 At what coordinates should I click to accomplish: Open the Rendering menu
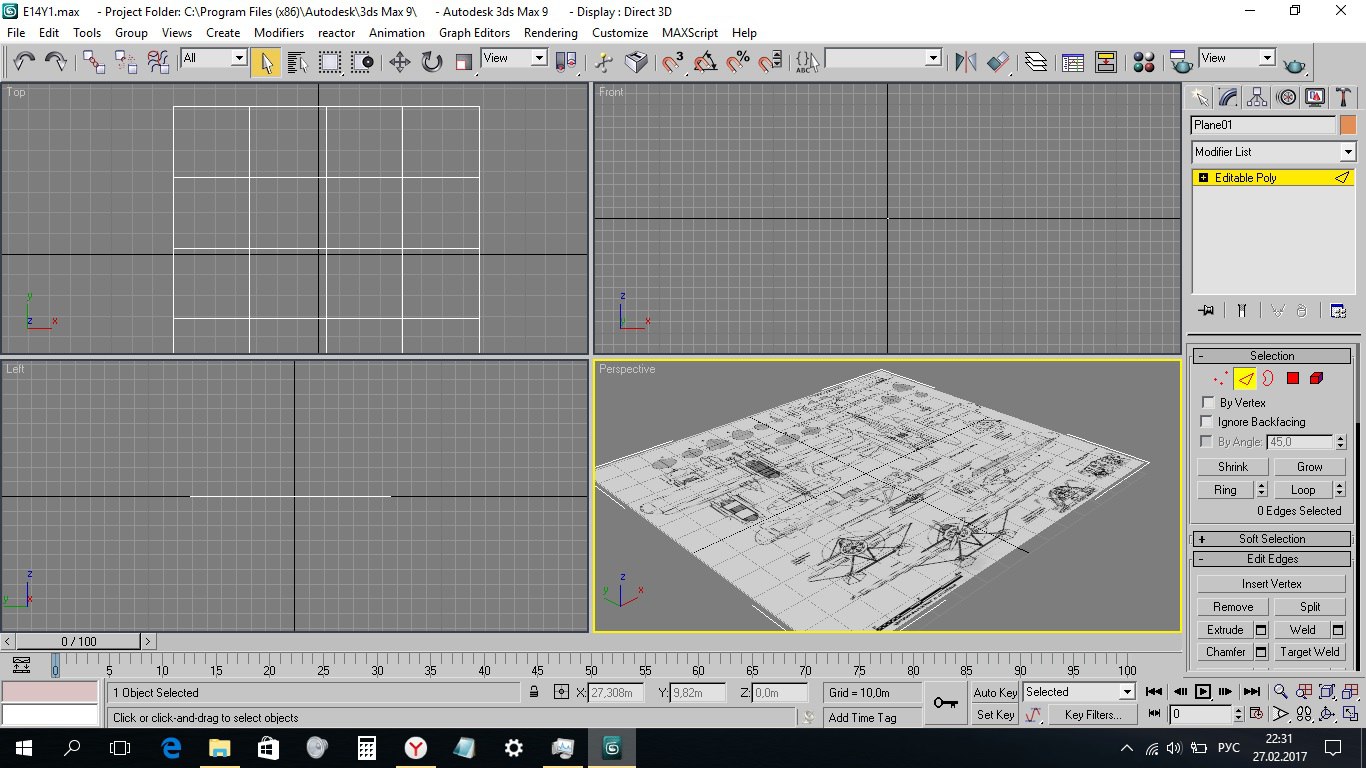pyautogui.click(x=550, y=32)
